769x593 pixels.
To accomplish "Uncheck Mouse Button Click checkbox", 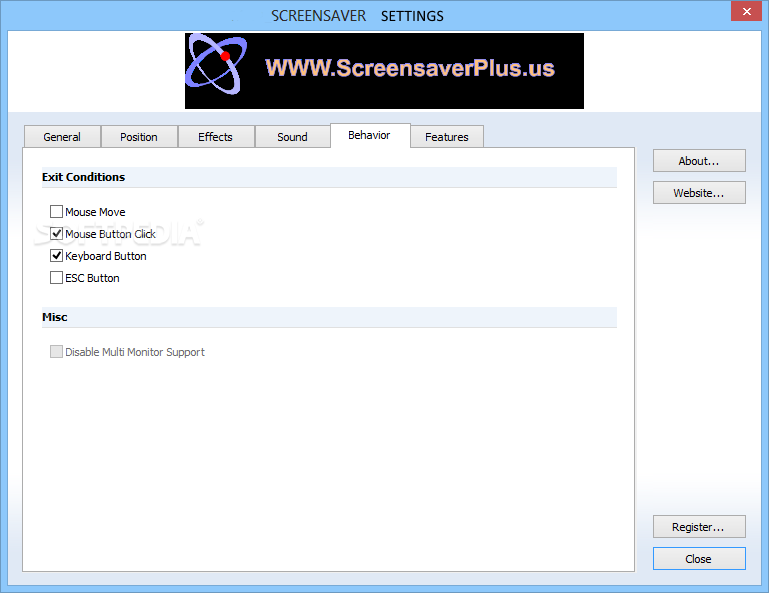I will point(56,234).
